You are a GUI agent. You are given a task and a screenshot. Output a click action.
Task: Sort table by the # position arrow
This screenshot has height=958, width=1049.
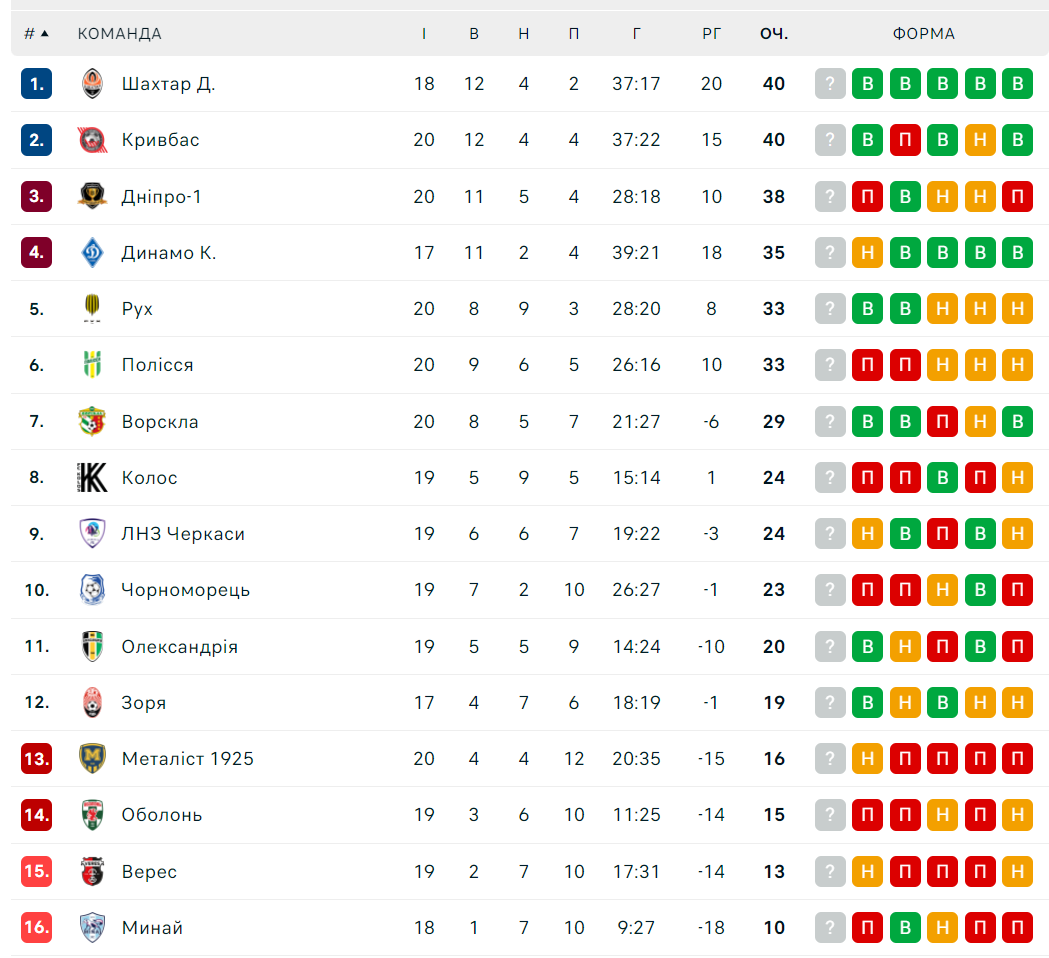coord(45,33)
